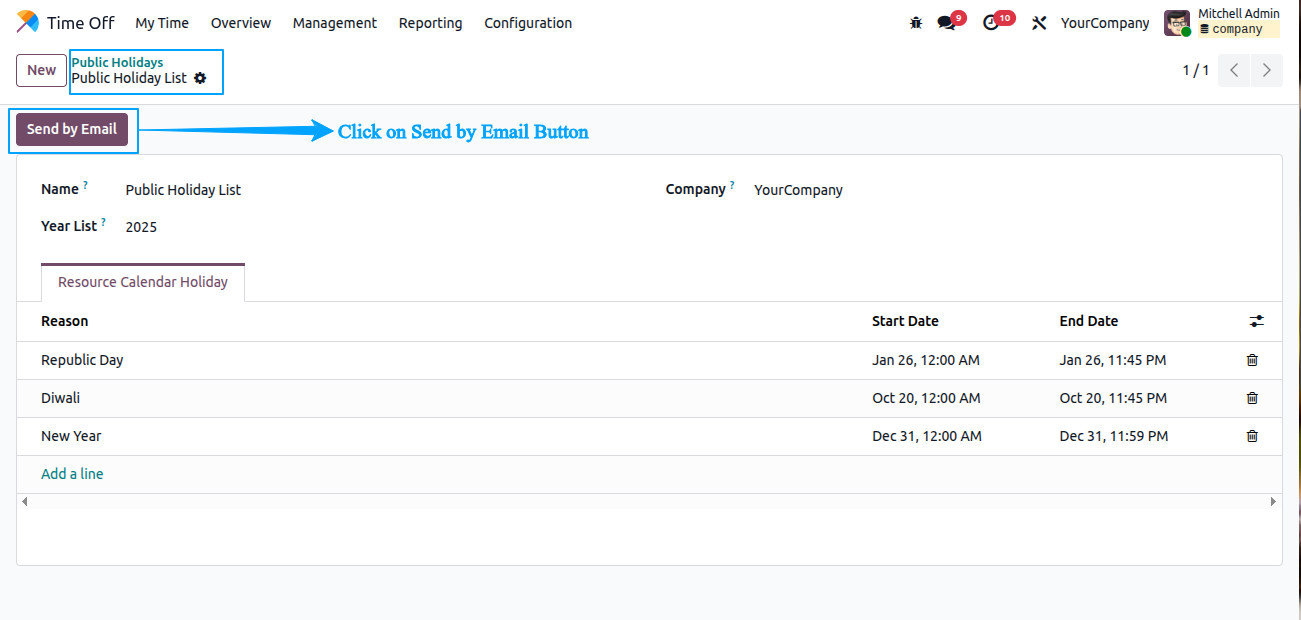The width and height of the screenshot is (1301, 620).
Task: Open the Company field YourCompany
Action: point(798,190)
